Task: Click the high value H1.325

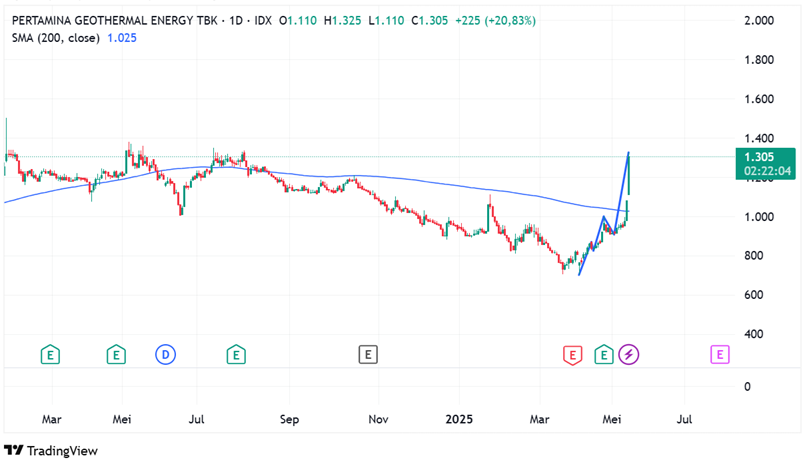Action: [342, 21]
